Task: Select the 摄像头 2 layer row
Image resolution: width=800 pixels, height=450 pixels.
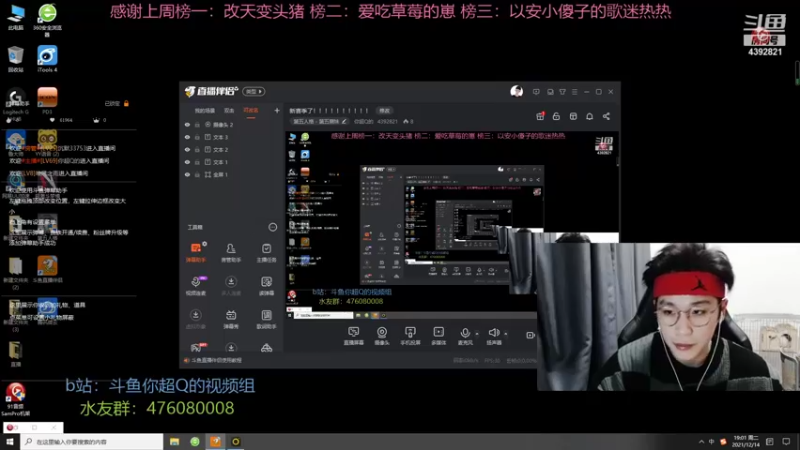Action: click(x=232, y=124)
